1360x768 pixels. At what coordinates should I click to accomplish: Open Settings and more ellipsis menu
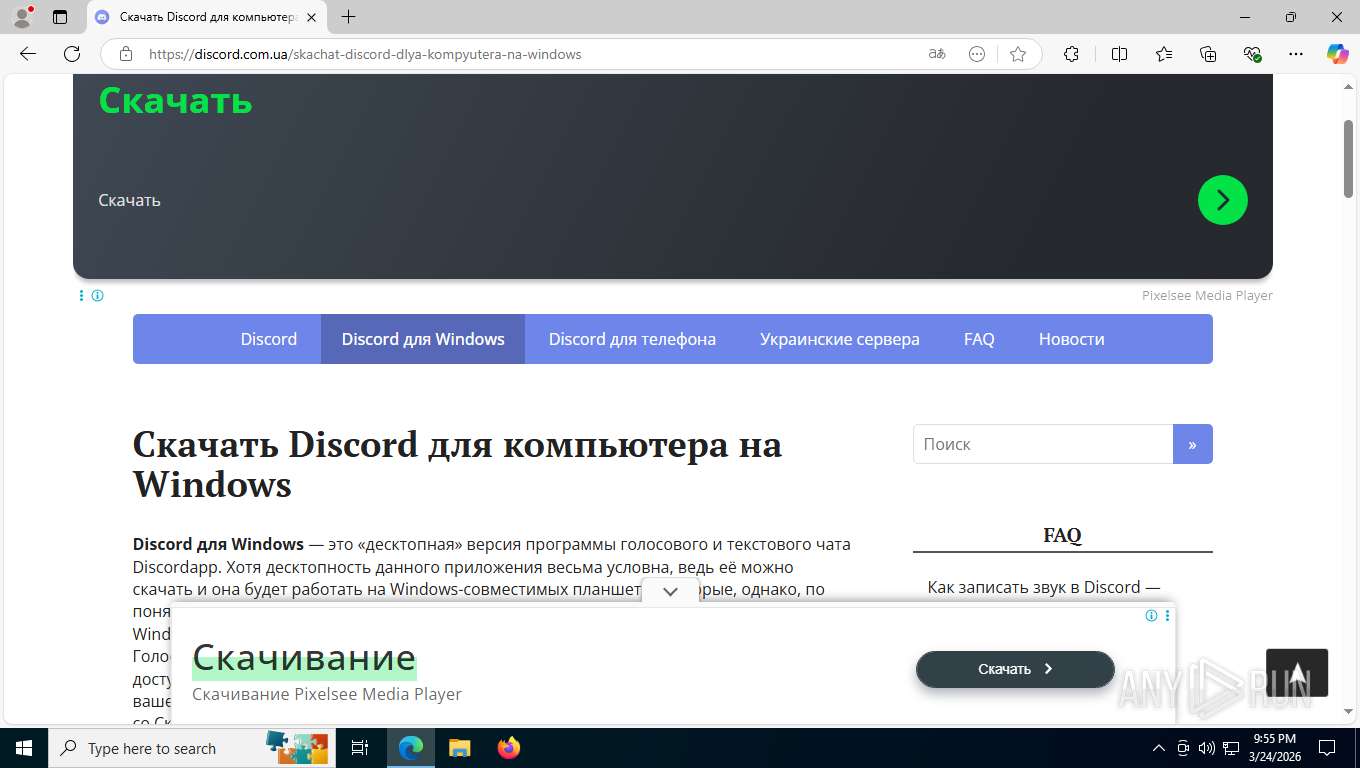coord(1296,54)
